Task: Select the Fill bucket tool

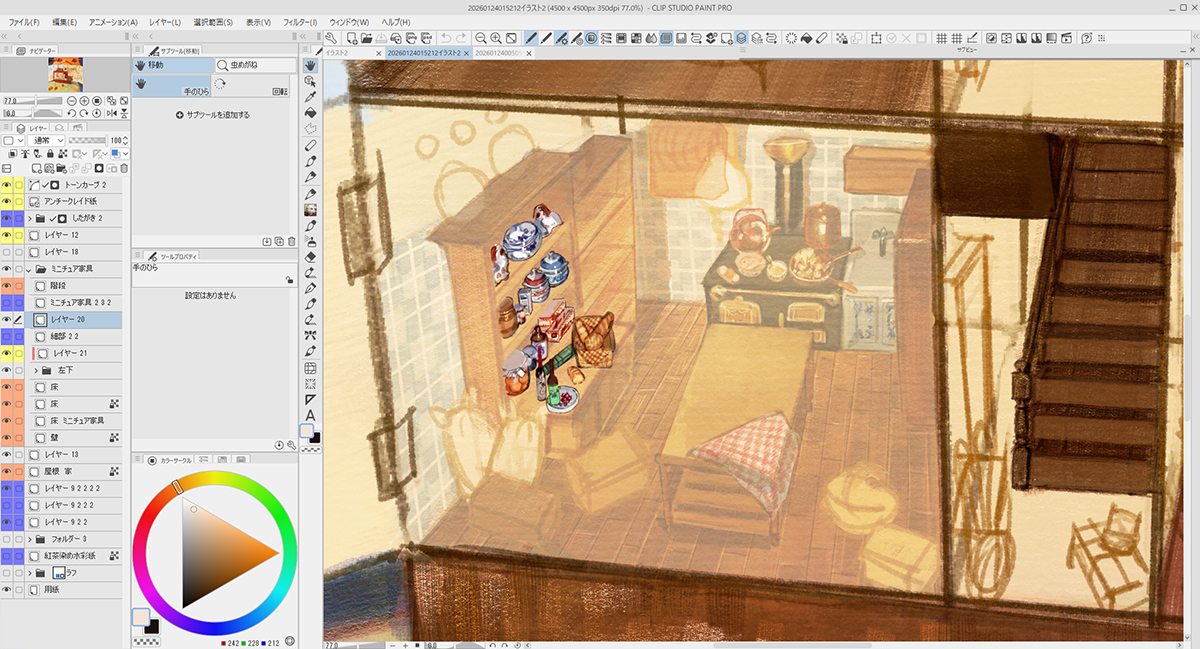Action: coord(311,113)
